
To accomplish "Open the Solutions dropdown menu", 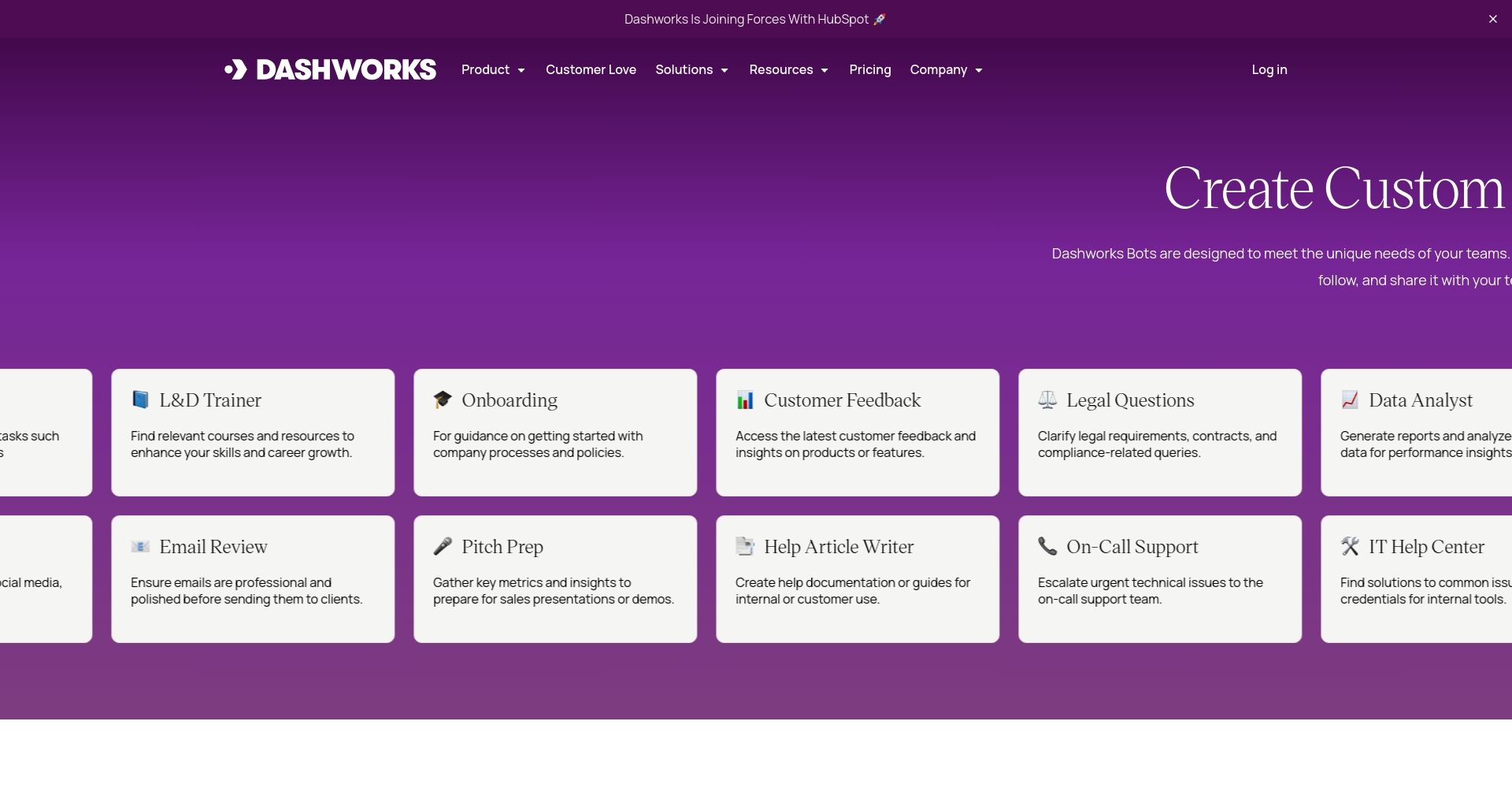I will click(x=691, y=70).
